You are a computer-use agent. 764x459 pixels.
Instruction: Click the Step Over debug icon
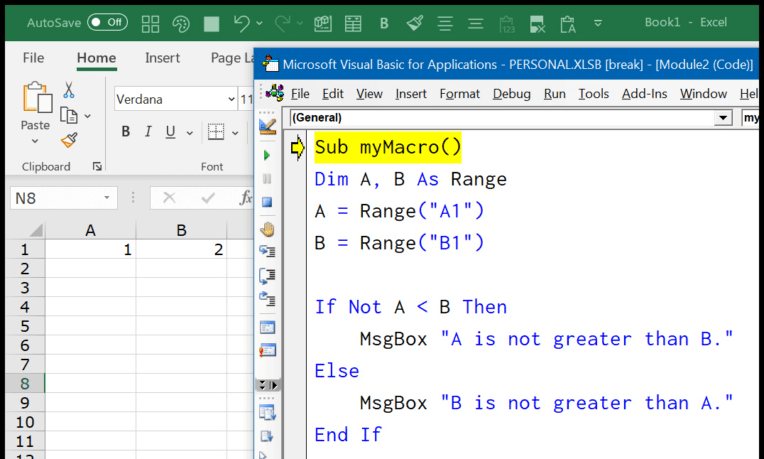[267, 275]
